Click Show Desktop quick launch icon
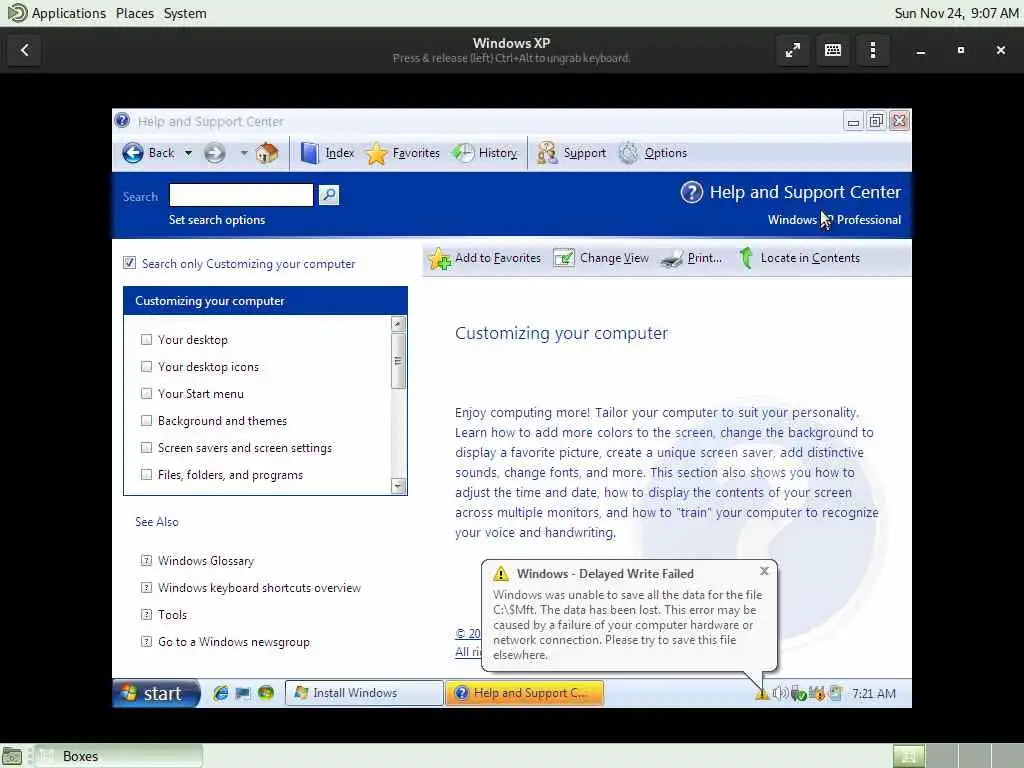Viewport: 1024px width, 768px height. click(x=243, y=694)
